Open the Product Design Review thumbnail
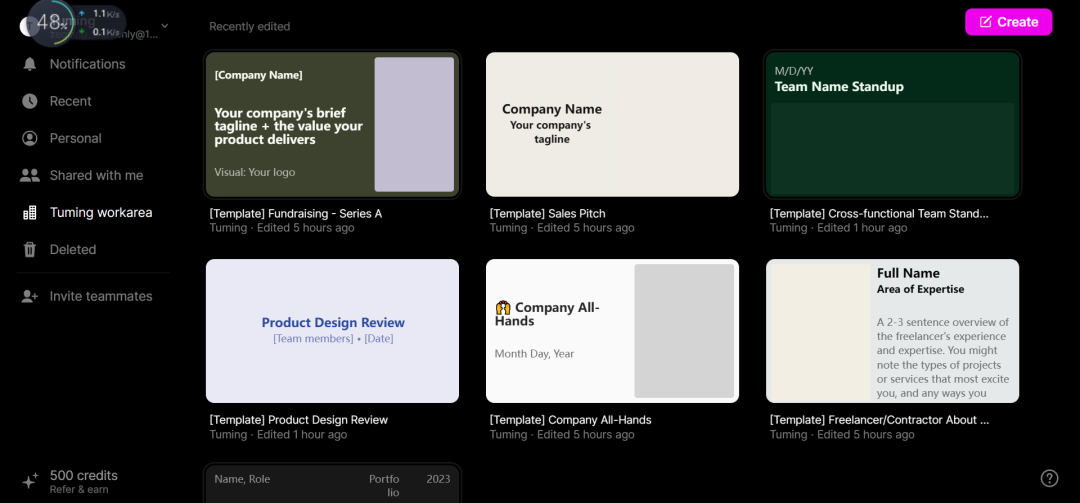 point(332,331)
